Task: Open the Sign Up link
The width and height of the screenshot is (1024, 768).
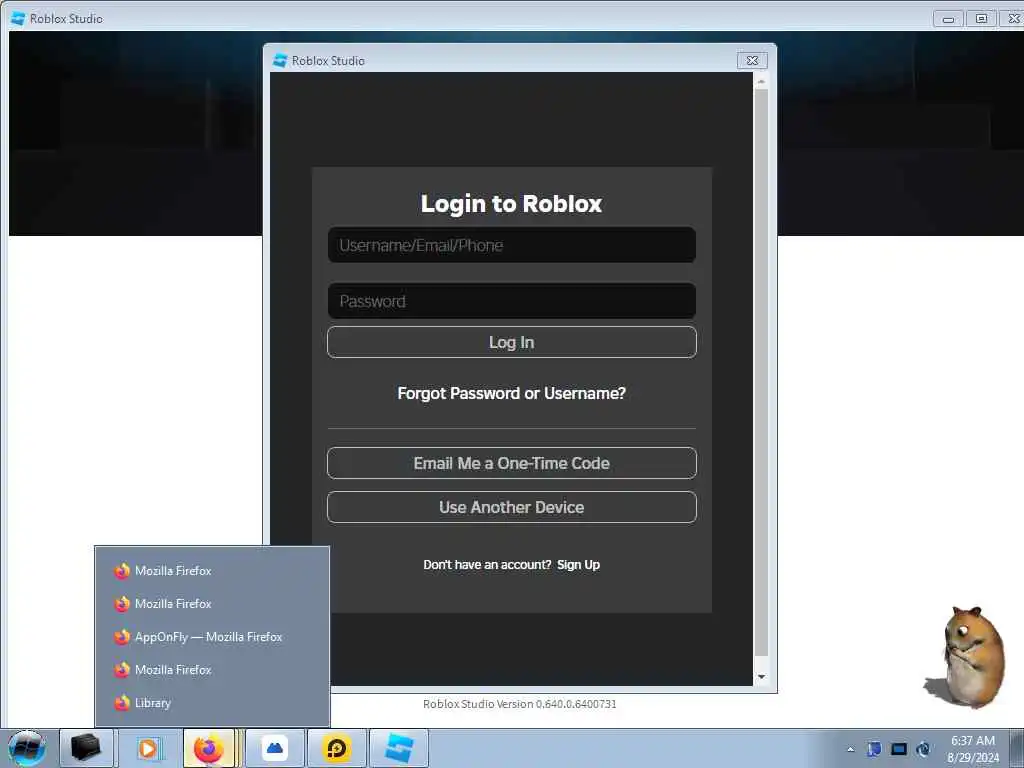Action: coord(578,565)
